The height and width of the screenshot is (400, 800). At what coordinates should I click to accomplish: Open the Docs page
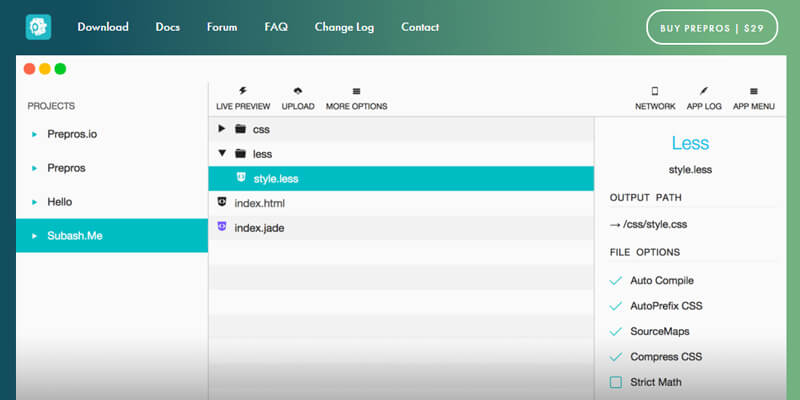[167, 27]
